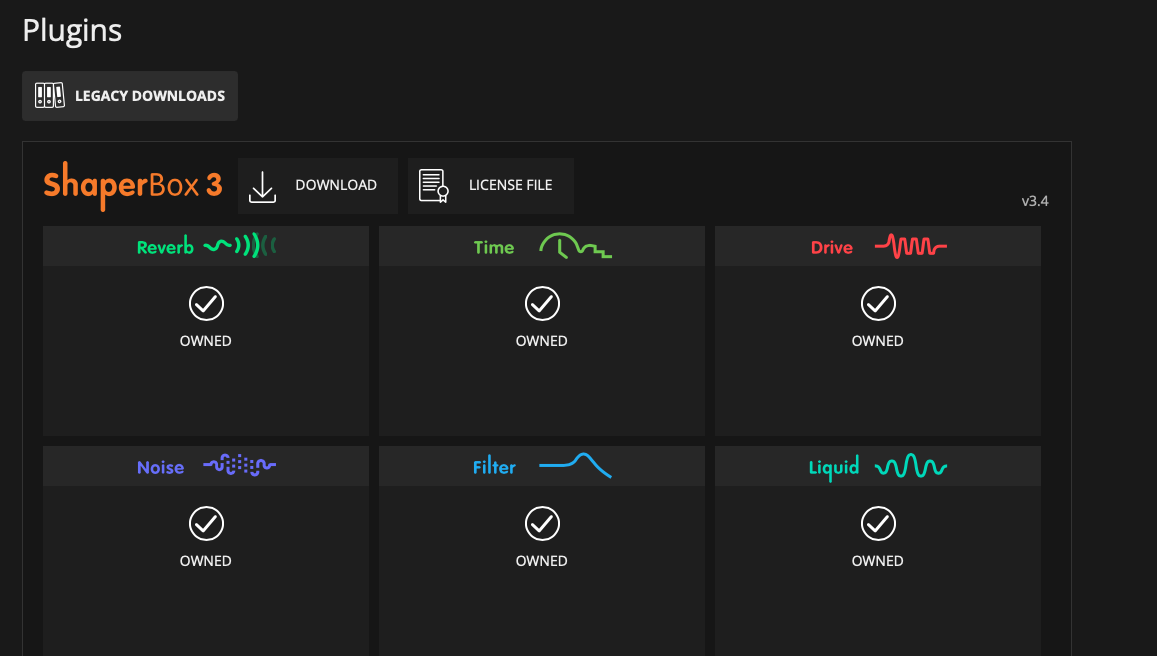Click the Legacy Downloads binders icon
This screenshot has height=656, width=1157.
click(x=49, y=96)
